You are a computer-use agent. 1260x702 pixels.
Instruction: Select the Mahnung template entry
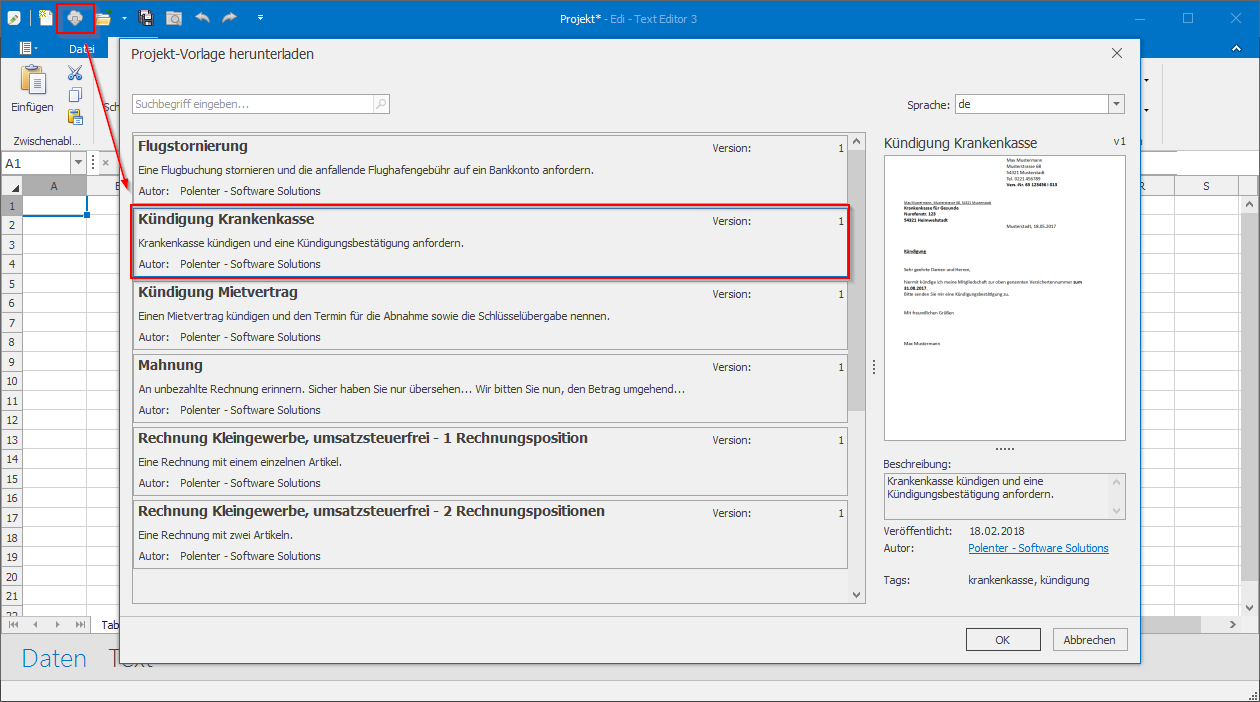pos(490,387)
